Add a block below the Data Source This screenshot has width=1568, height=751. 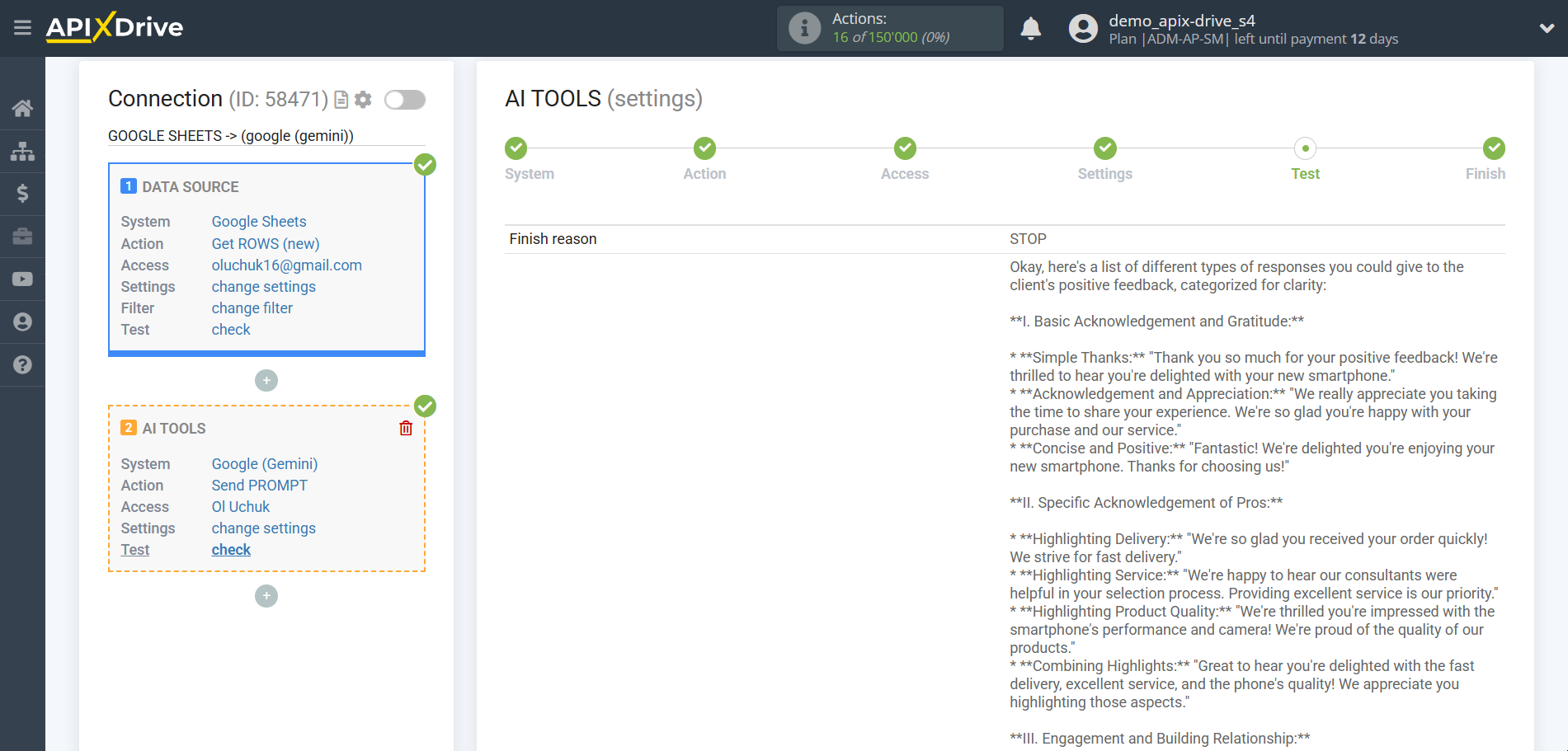(266, 380)
